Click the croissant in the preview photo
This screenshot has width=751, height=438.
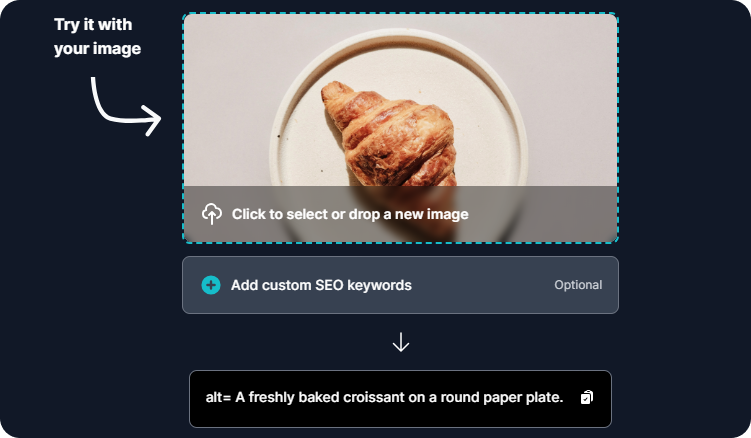pyautogui.click(x=390, y=137)
